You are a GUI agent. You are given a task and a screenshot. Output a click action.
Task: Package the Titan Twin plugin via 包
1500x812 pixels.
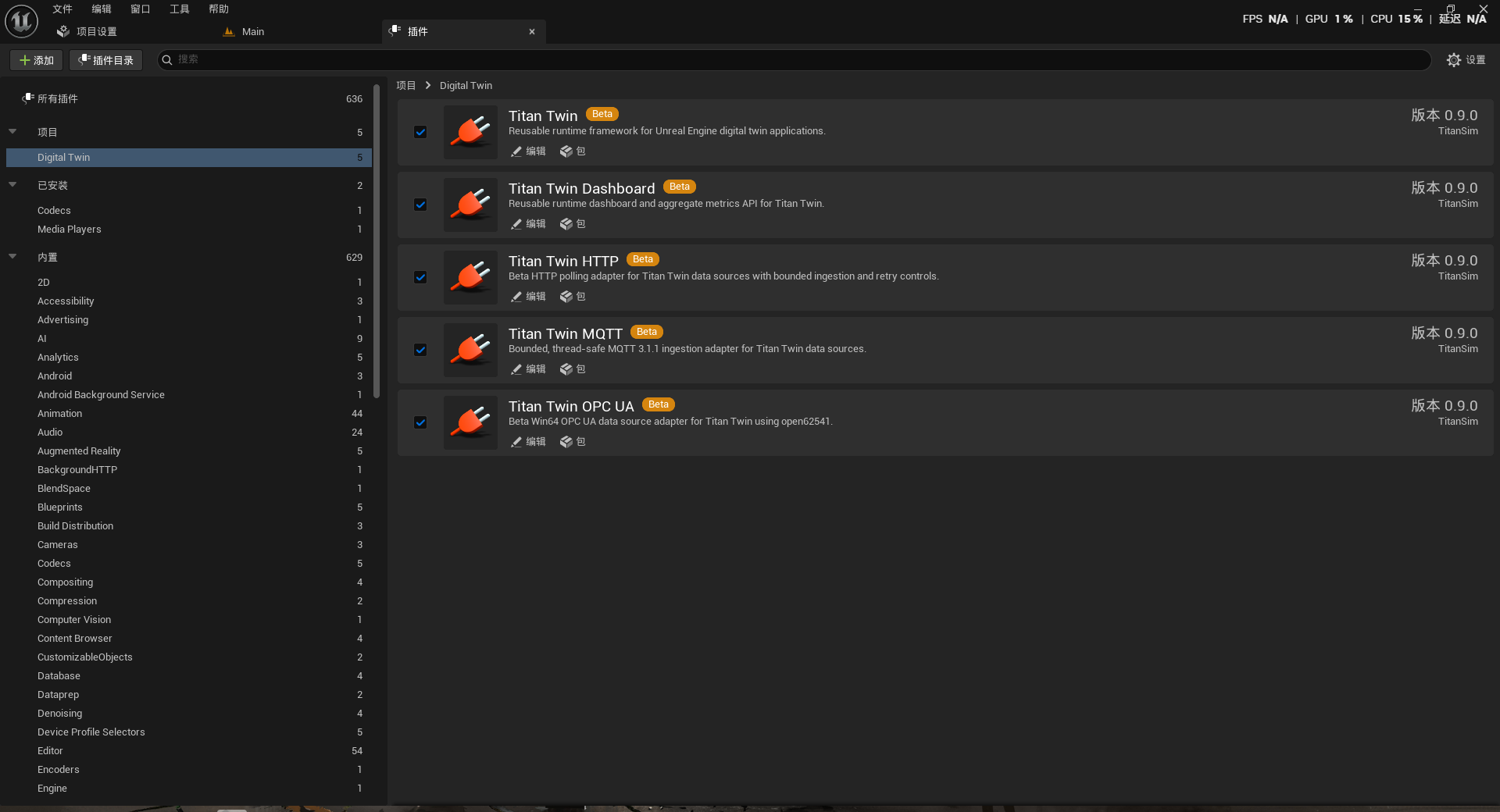click(573, 151)
